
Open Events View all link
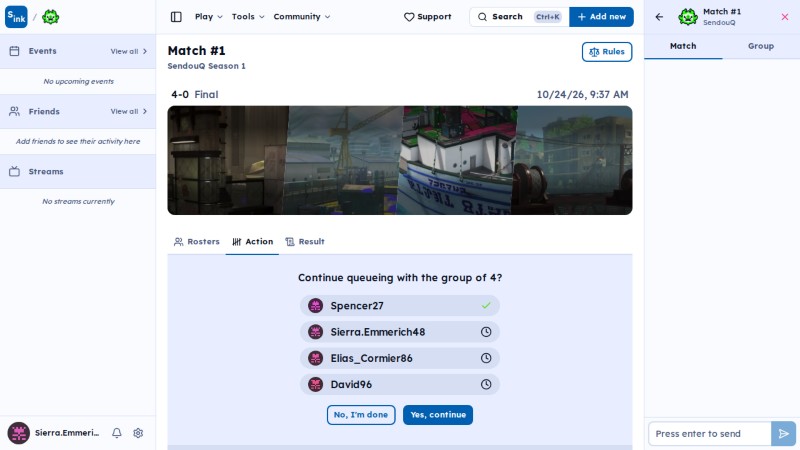click(x=129, y=52)
